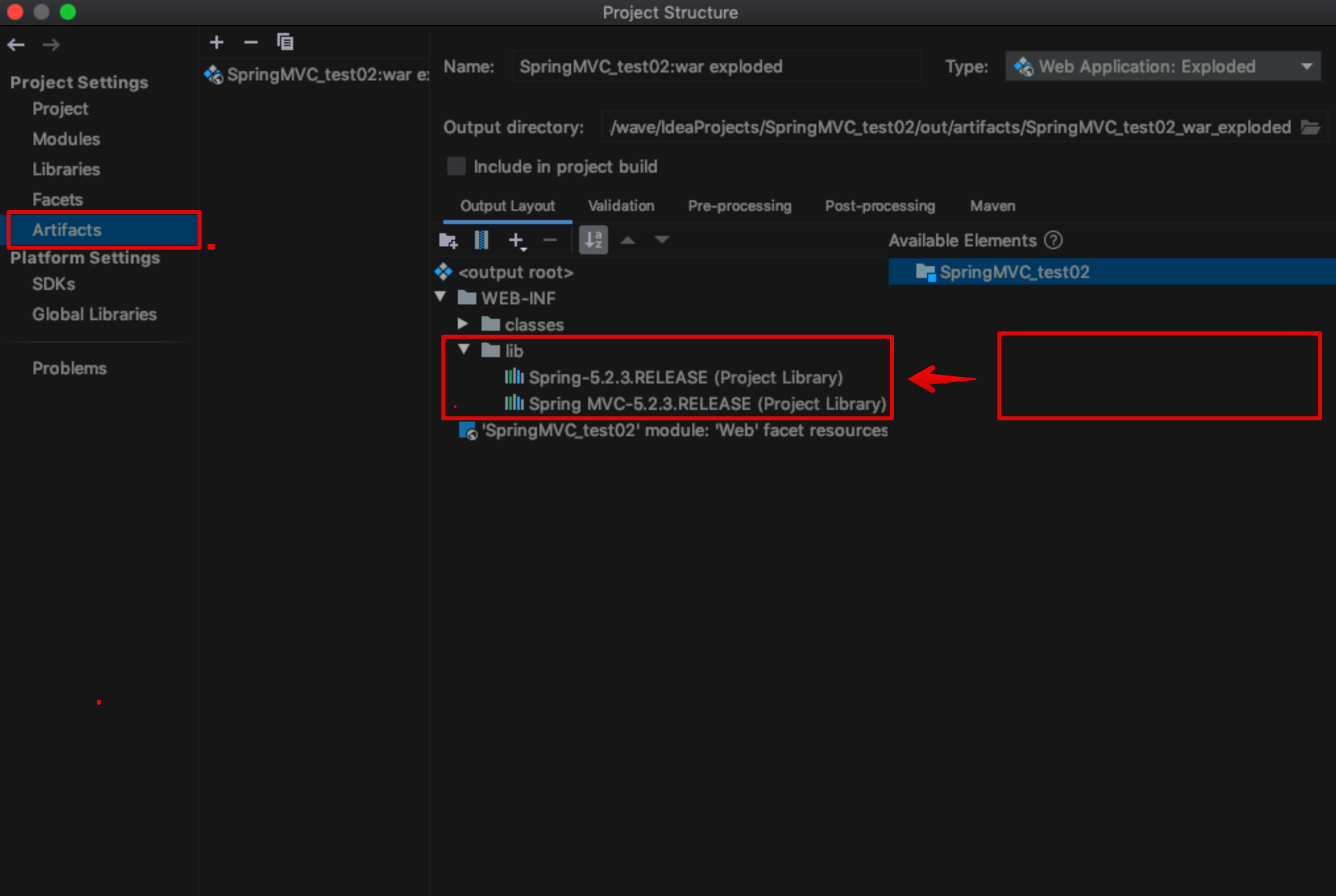Enable Include in project build checkbox

tap(456, 167)
